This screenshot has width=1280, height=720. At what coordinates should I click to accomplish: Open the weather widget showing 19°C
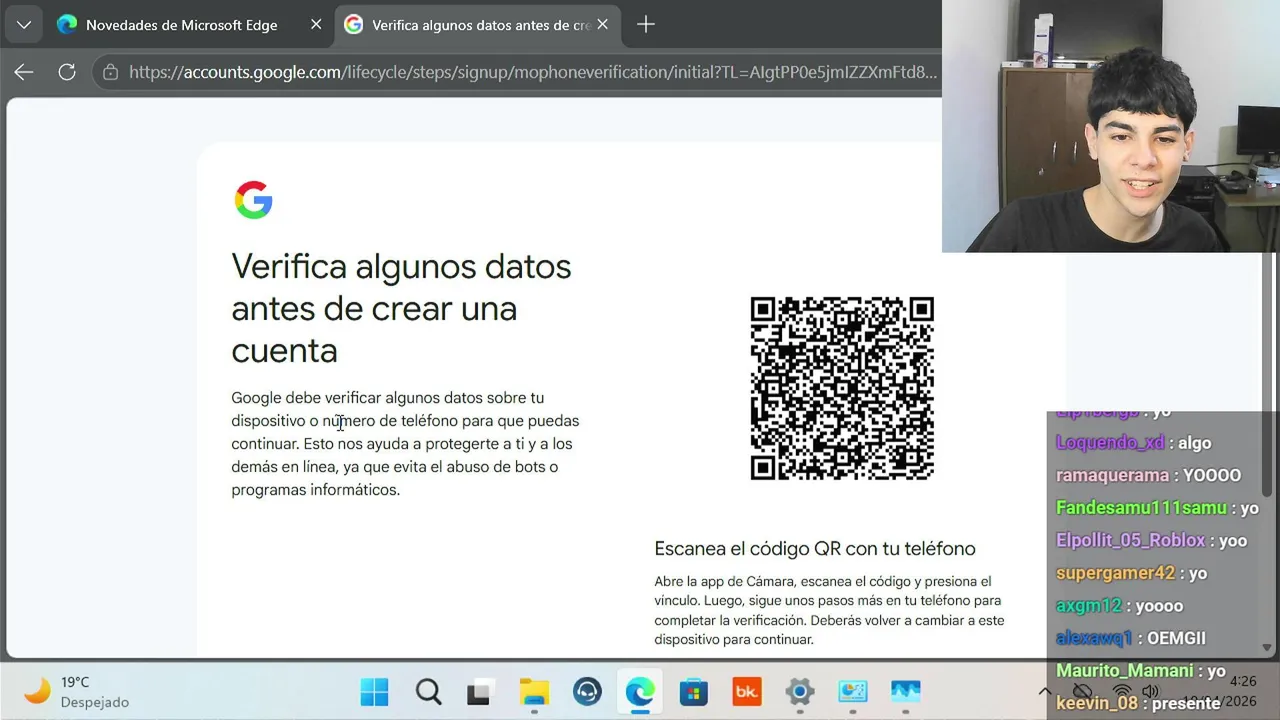(x=78, y=692)
